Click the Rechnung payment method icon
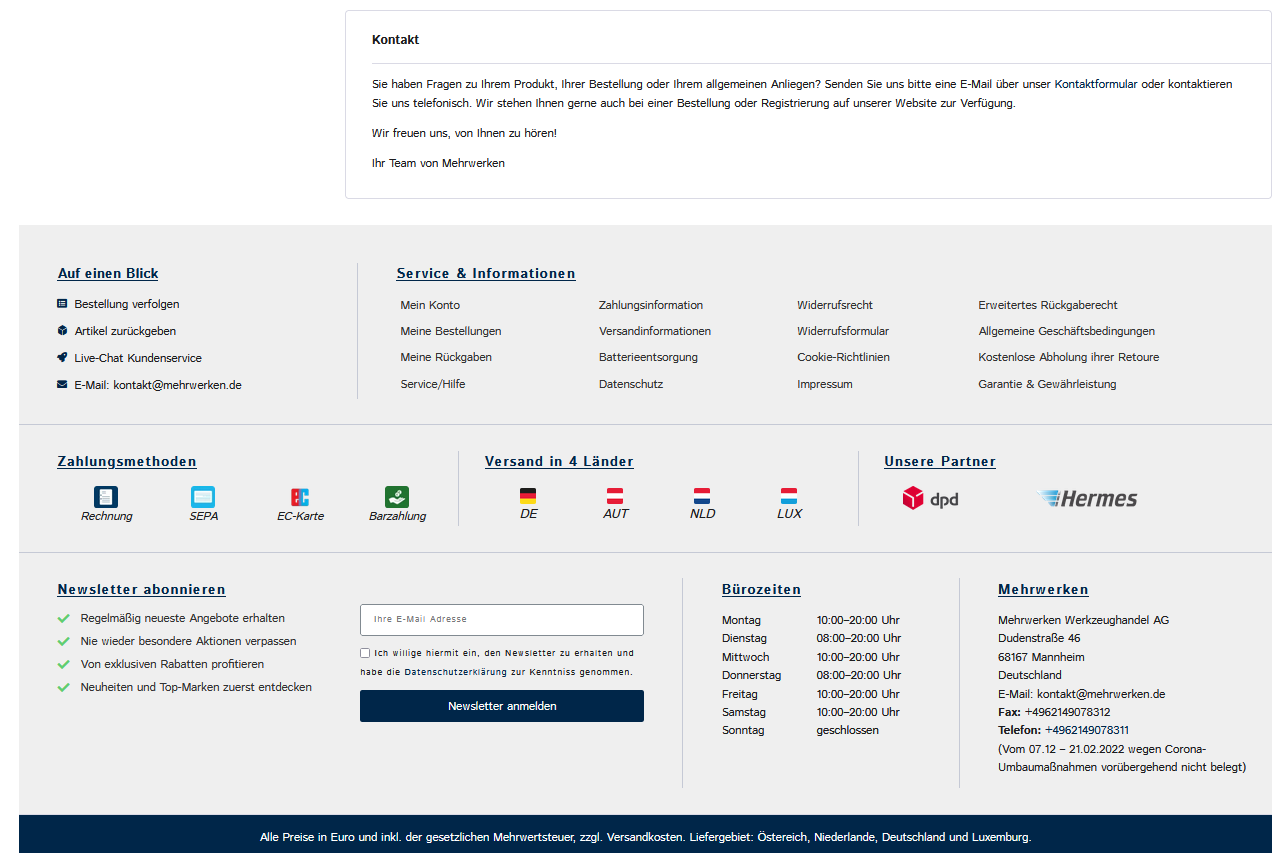This screenshot has height=853, width=1276. pyautogui.click(x=106, y=497)
